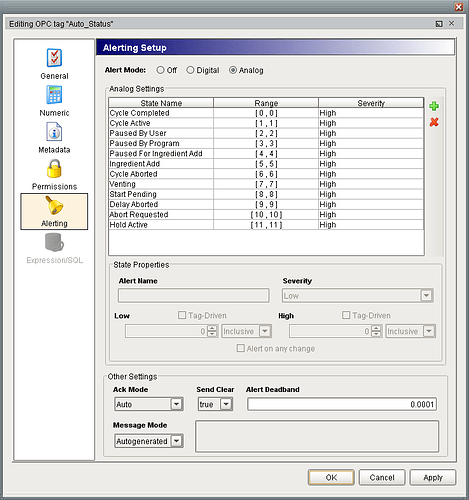The height and width of the screenshot is (500, 469).
Task: Select the Analog alert mode radio button
Action: coord(233,70)
